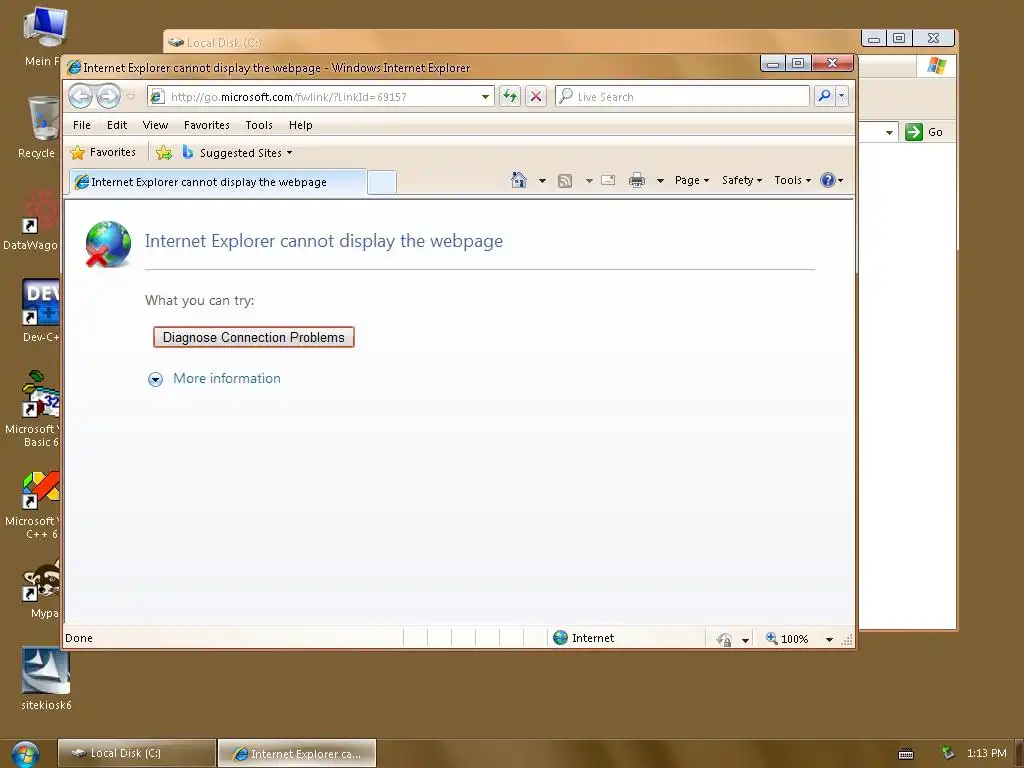The width and height of the screenshot is (1024, 768).
Task: Select the 'Internet Explorer cannot display' tab
Action: (218, 182)
